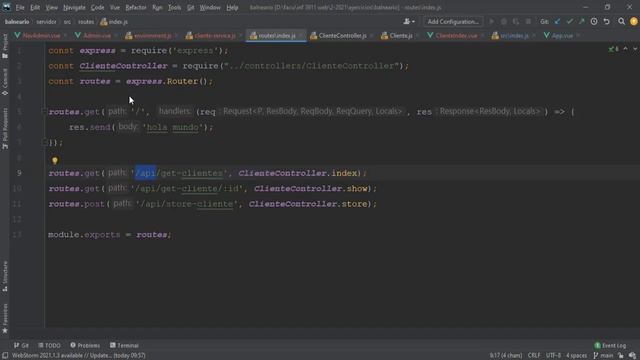Close the ClienteController.js tab
The width and height of the screenshot is (640, 360).
(371, 36)
